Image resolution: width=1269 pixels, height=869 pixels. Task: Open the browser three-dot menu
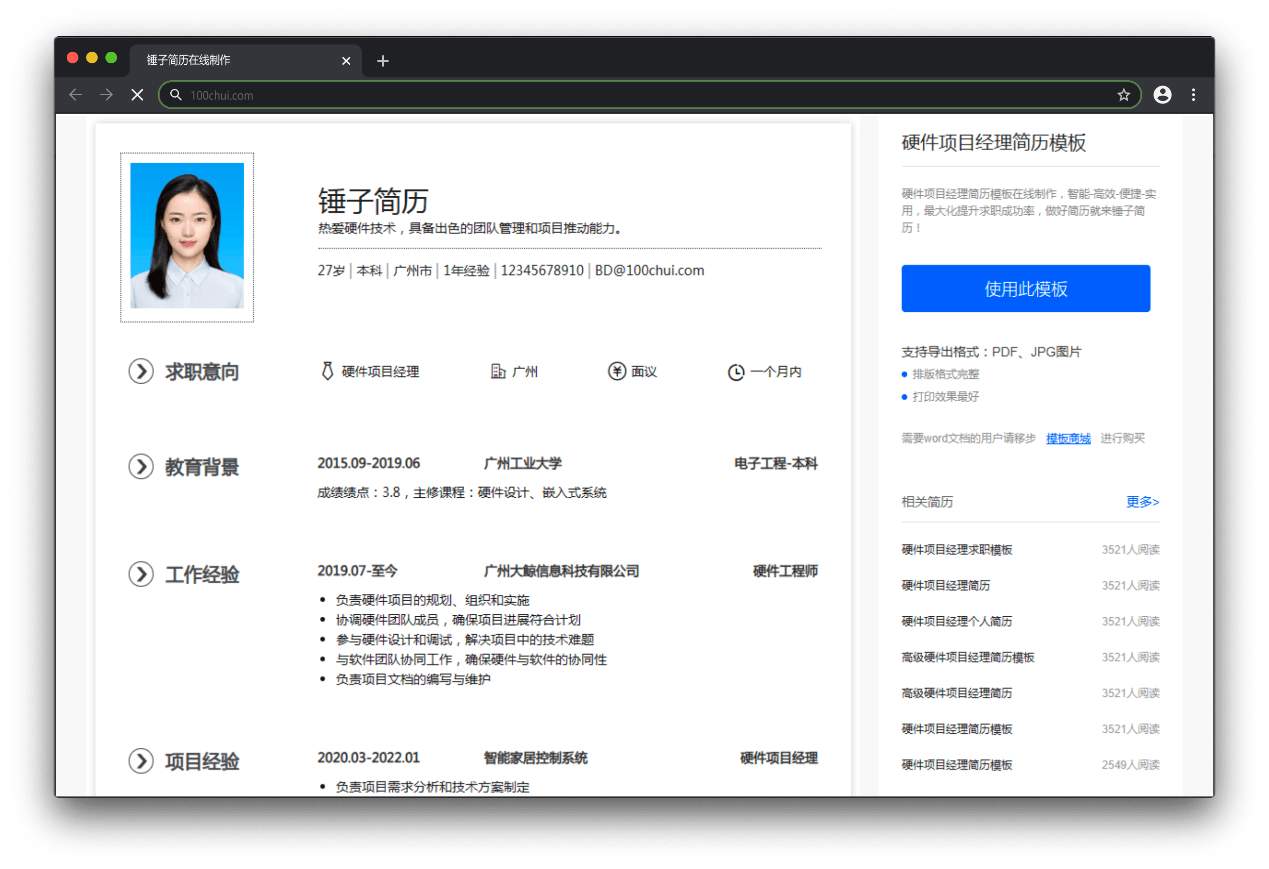(x=1193, y=95)
